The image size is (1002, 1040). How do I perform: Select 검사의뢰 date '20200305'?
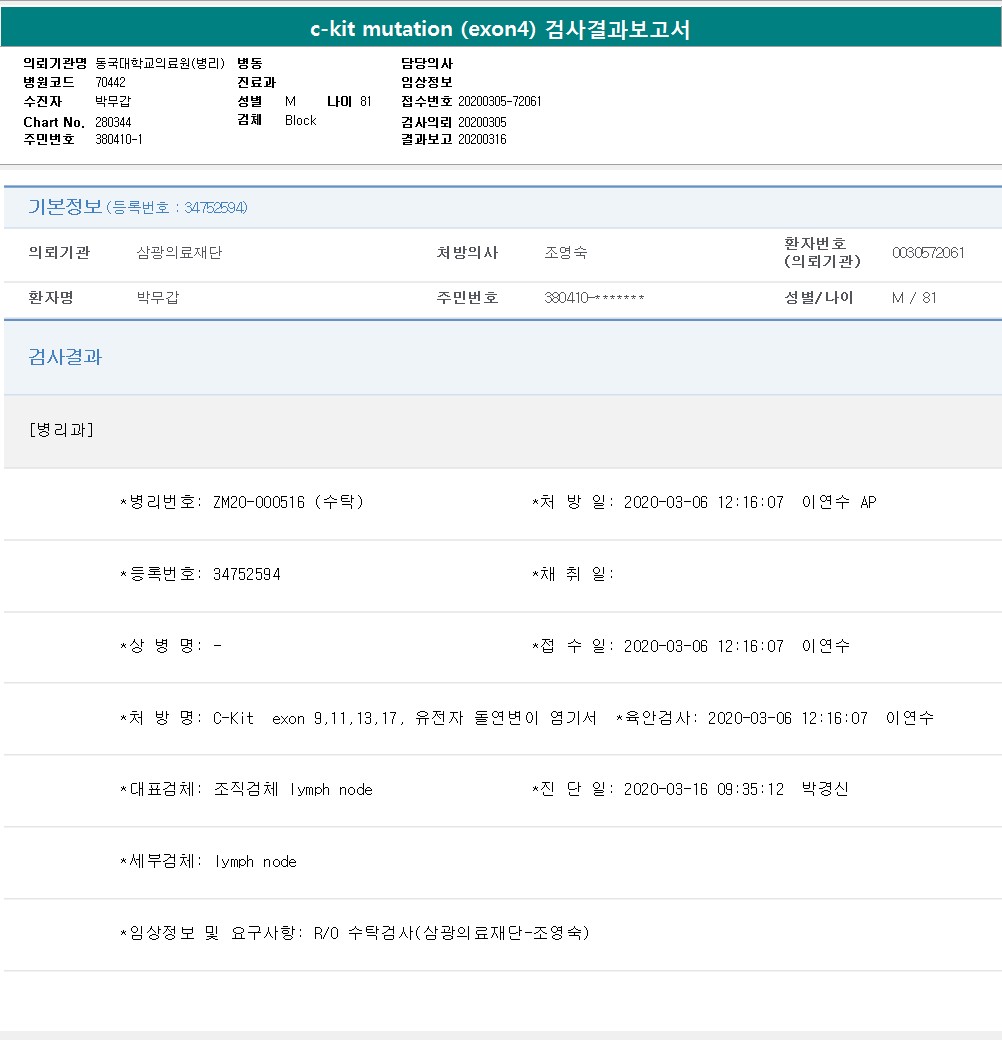[482, 123]
